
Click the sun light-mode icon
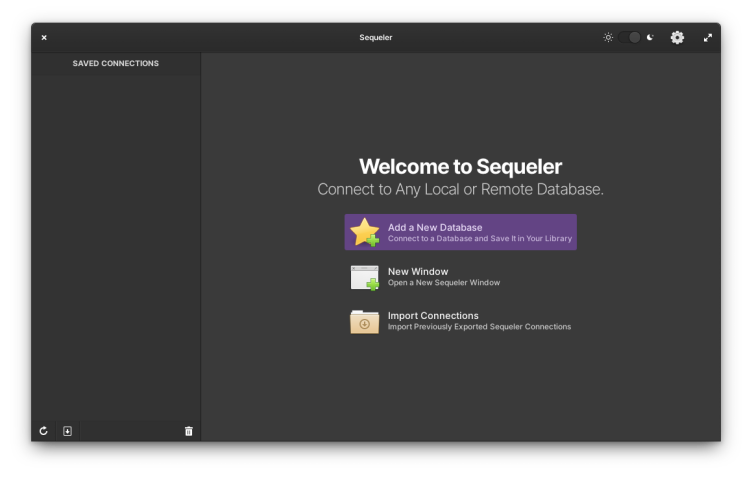pyautogui.click(x=608, y=38)
